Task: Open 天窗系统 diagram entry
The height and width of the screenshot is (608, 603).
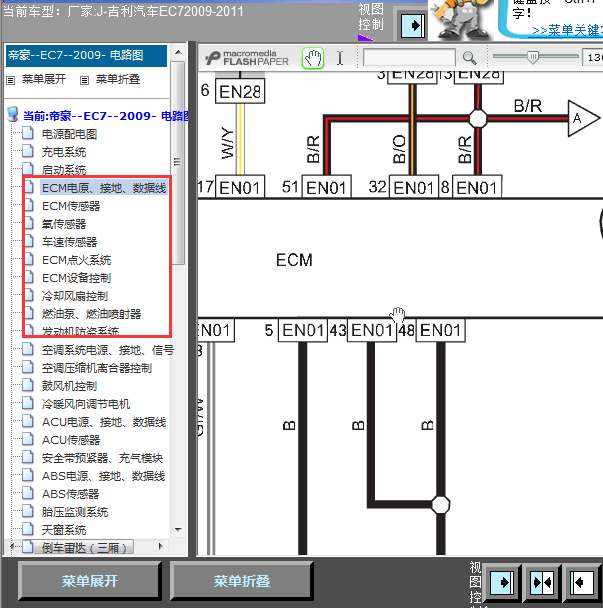Action: tap(64, 530)
